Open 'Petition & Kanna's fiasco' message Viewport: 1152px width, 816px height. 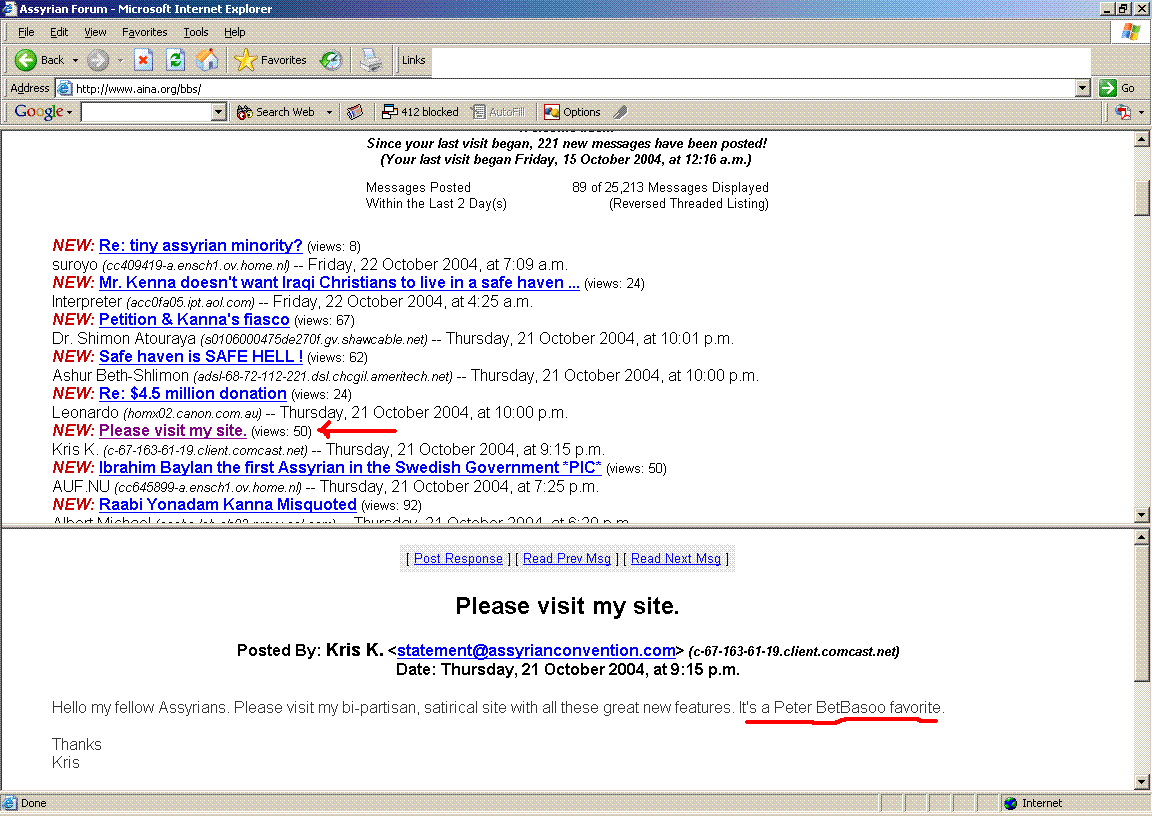(x=194, y=319)
